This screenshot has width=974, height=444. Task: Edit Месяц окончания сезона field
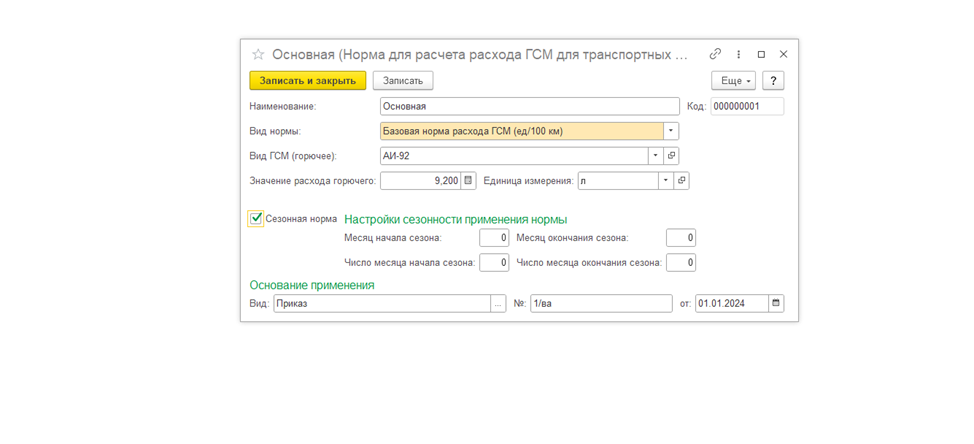[681, 238]
